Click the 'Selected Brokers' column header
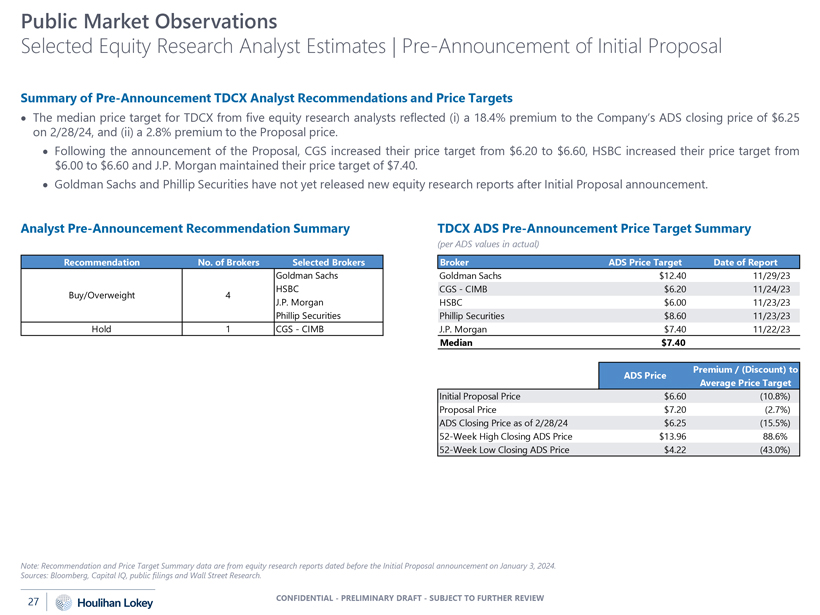The width and height of the screenshot is (820, 615). click(x=328, y=263)
